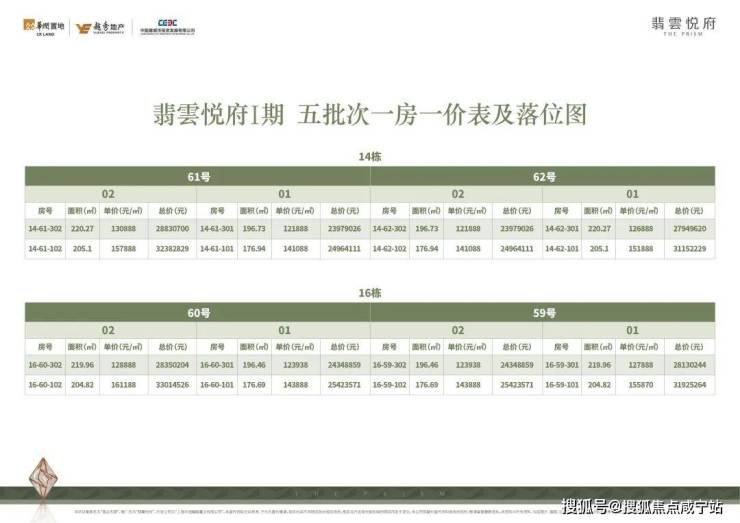Click total price 25423571 in row 16-59-102

click(517, 385)
